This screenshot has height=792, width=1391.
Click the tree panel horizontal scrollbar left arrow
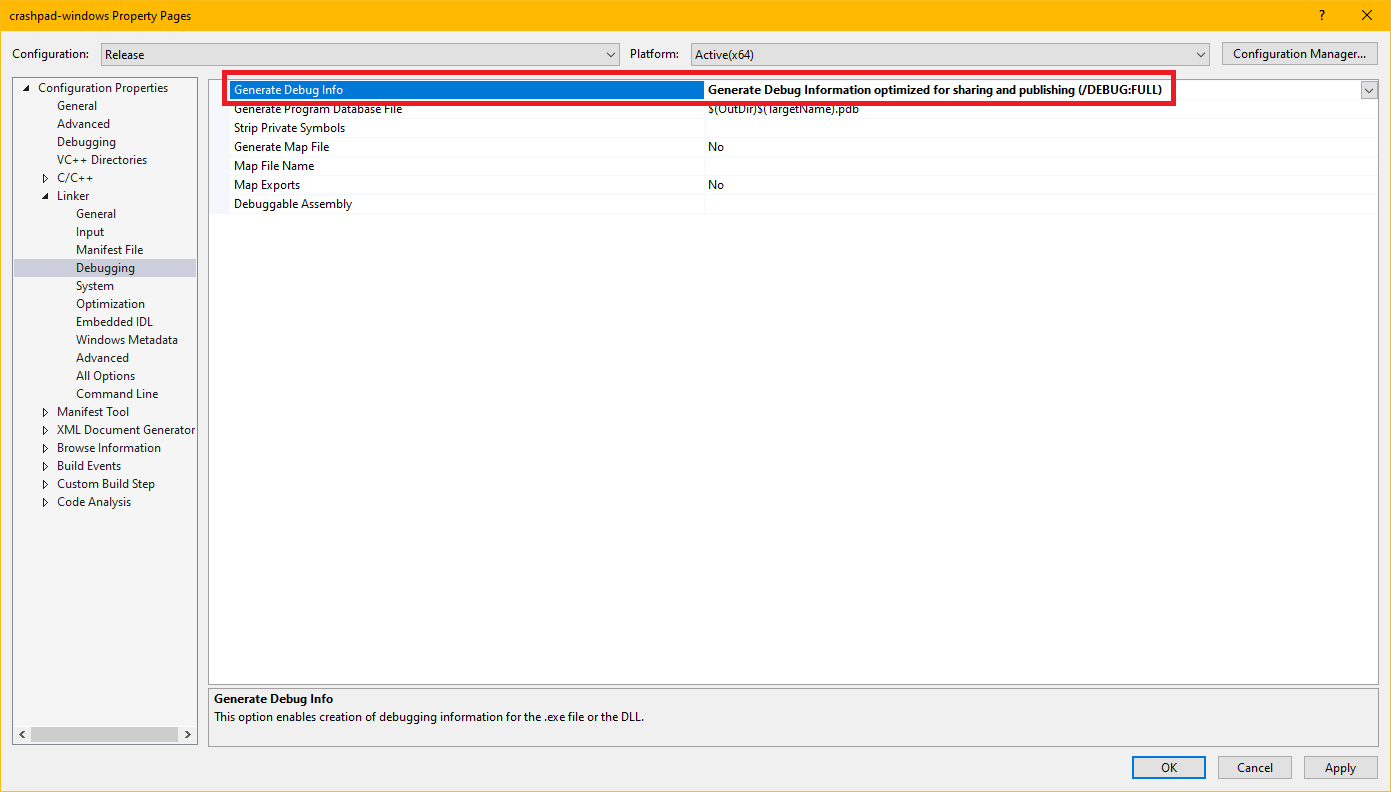click(22, 734)
